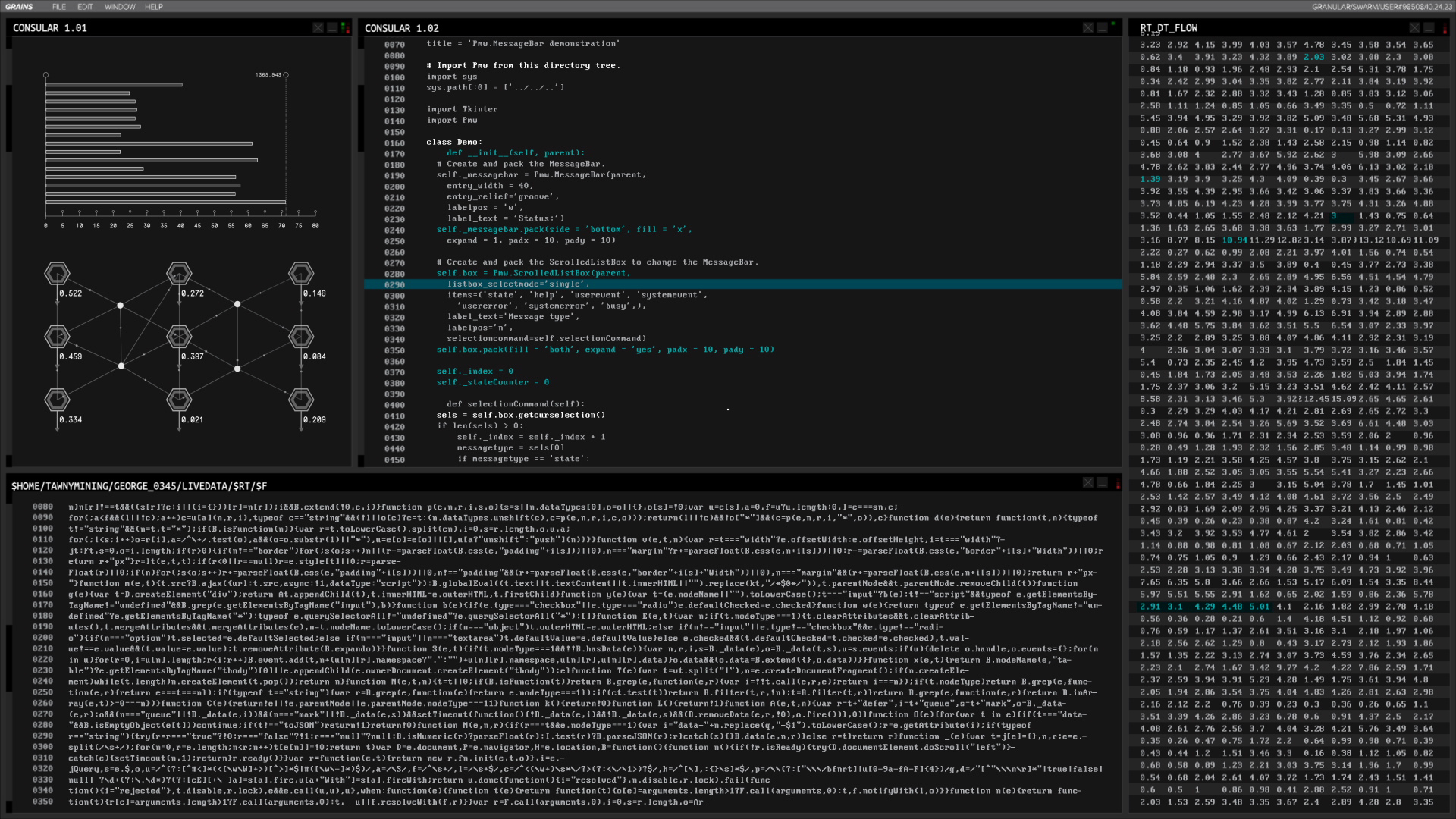This screenshot has width=1456, height=819.
Task: Click 'def __init__(self, parent):' on line 0170
Action: [x=516, y=153]
